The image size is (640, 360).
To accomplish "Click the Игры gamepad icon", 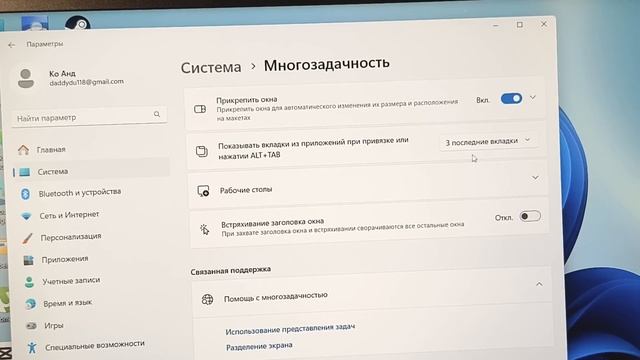I will (x=31, y=326).
